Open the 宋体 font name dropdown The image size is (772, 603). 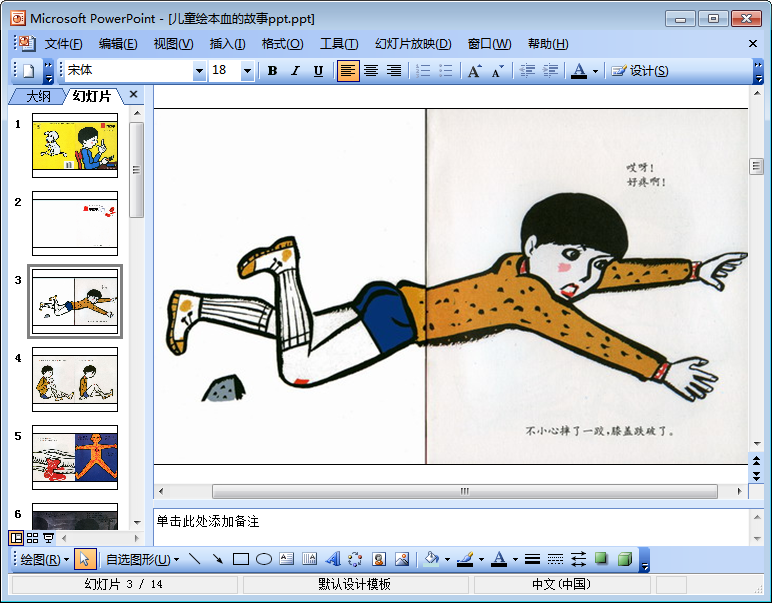coord(199,71)
